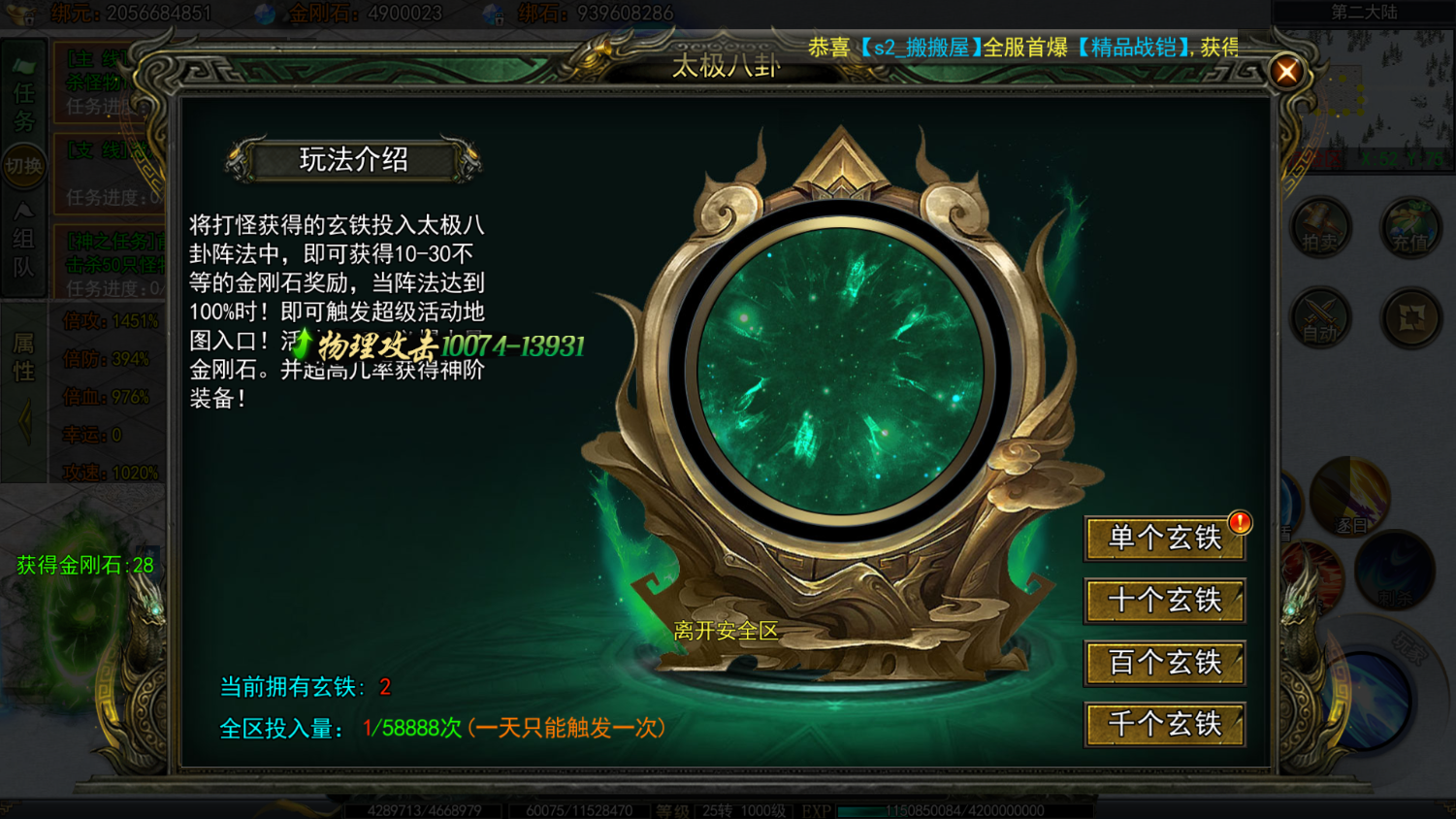Switch to the 组队 side tab
1456x819 pixels.
[23, 243]
